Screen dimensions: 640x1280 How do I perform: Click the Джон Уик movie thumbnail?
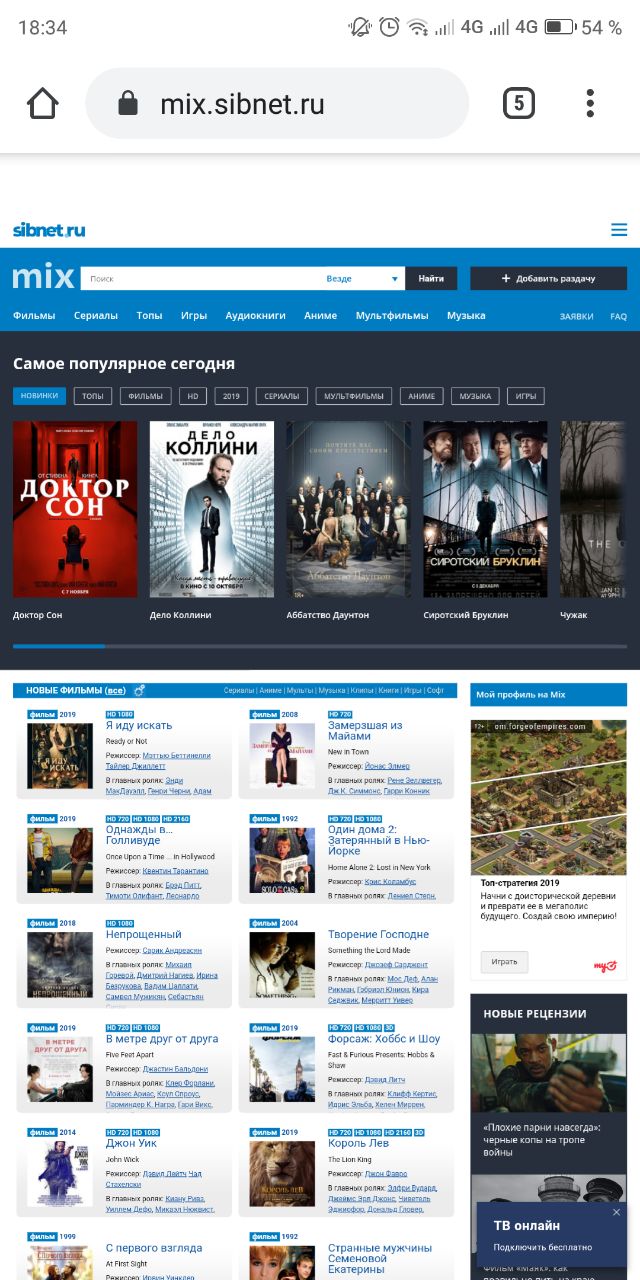(60, 1174)
